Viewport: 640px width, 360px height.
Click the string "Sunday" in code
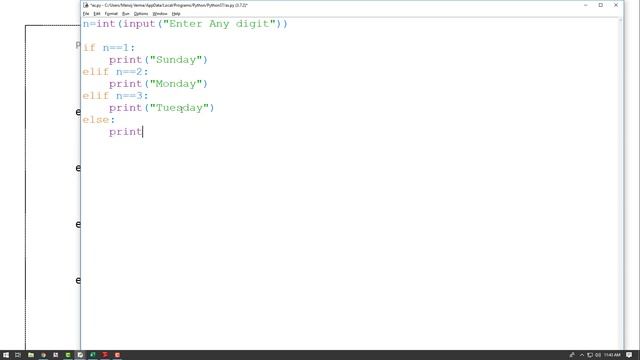coord(176,60)
